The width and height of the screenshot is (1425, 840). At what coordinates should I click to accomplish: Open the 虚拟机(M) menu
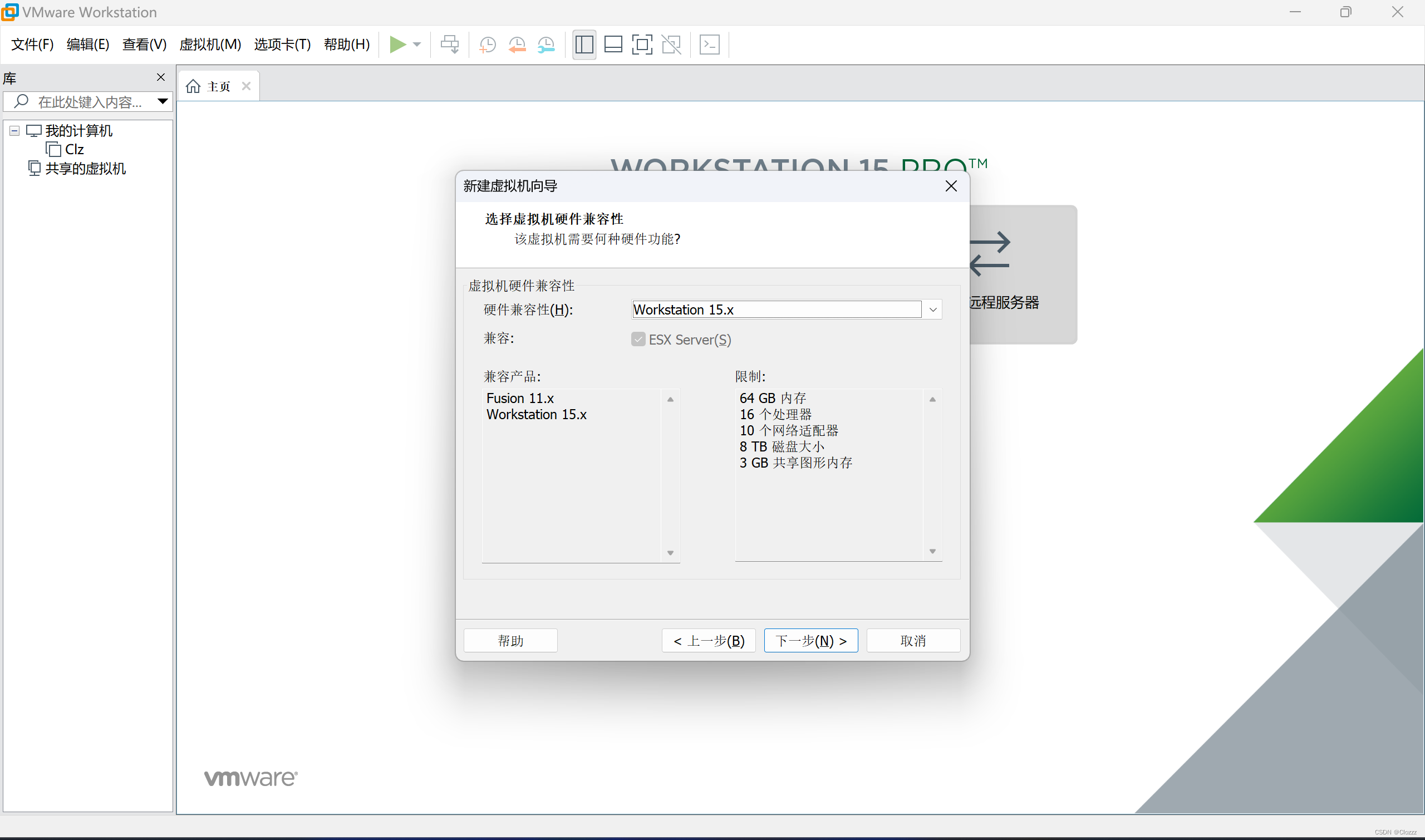pyautogui.click(x=209, y=44)
